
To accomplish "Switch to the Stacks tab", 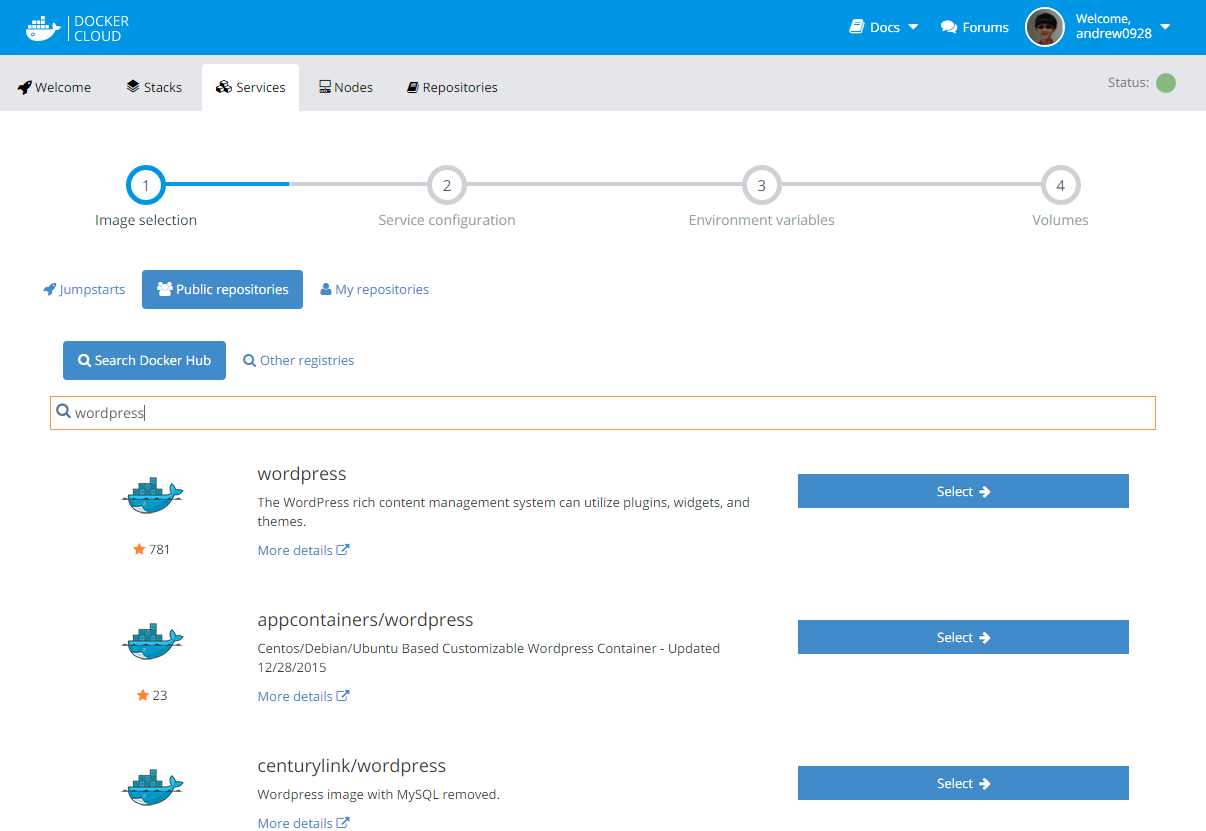I will [x=154, y=87].
